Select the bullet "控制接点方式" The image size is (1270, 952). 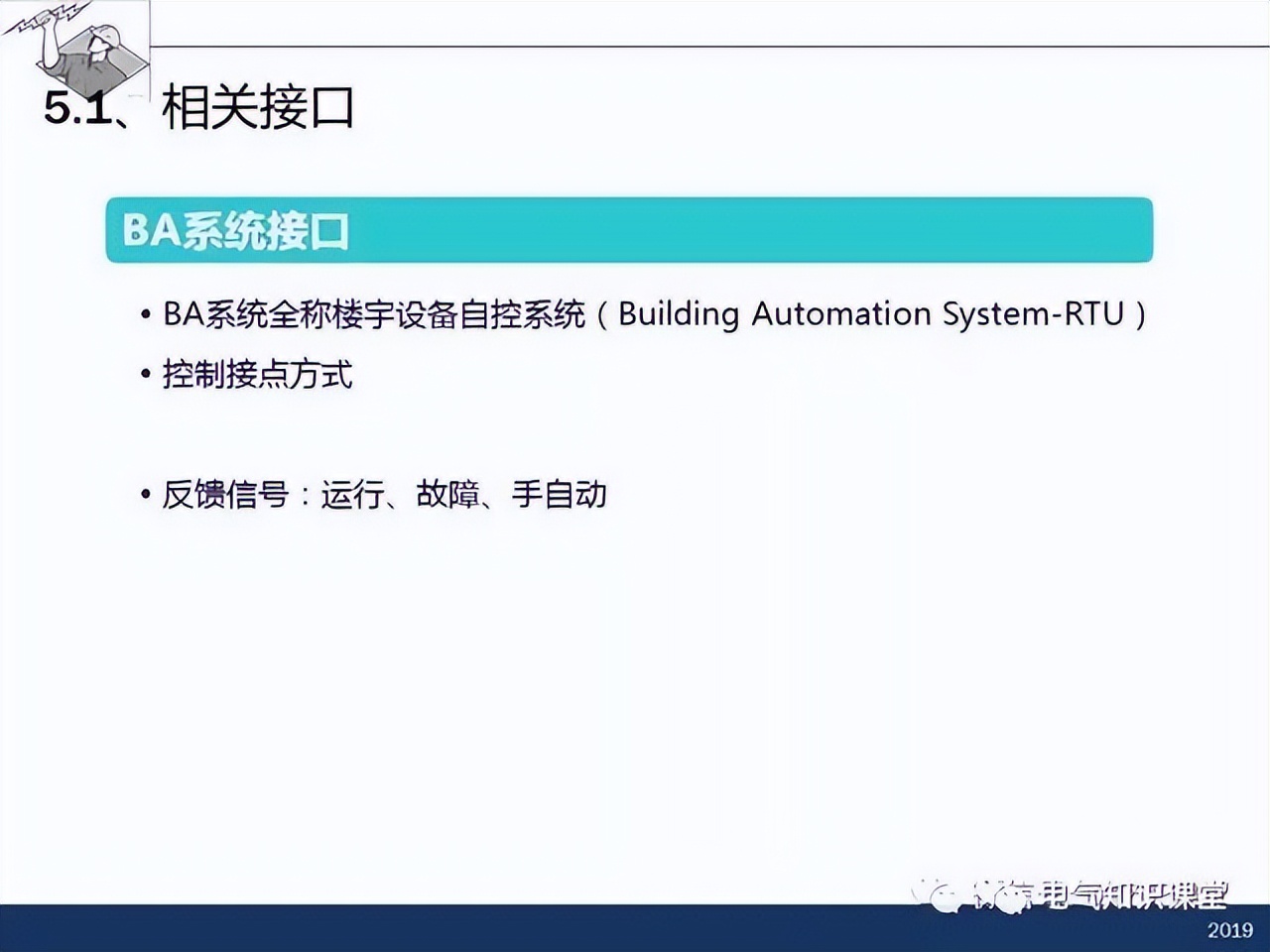click(x=257, y=374)
